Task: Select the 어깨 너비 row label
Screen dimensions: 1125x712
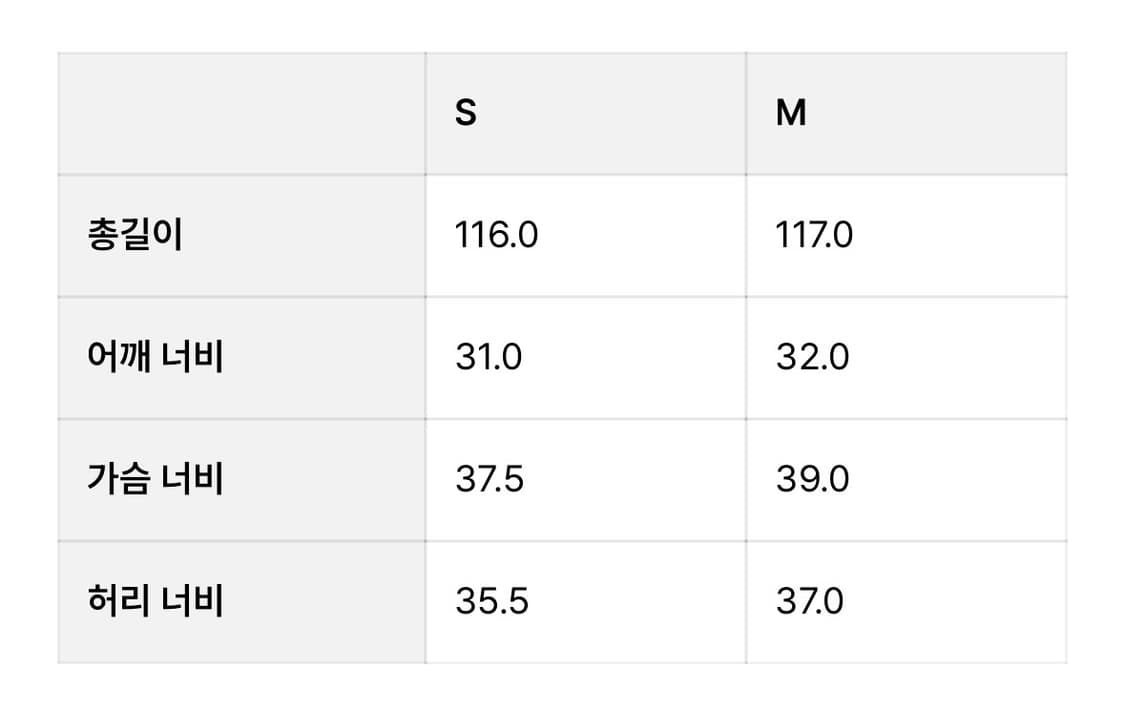Action: pyautogui.click(x=155, y=357)
